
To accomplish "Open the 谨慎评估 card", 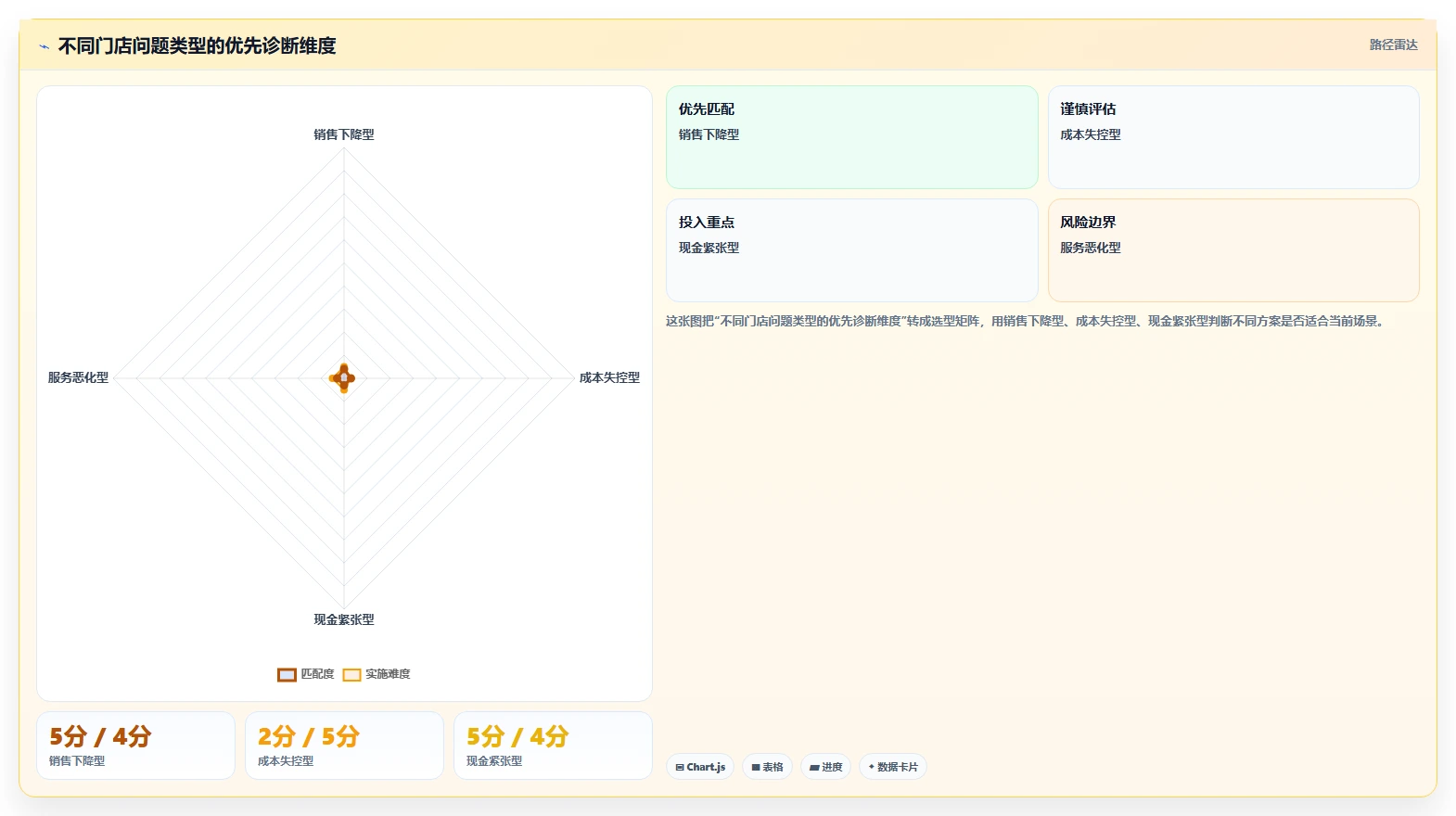I will pyautogui.click(x=1233, y=137).
